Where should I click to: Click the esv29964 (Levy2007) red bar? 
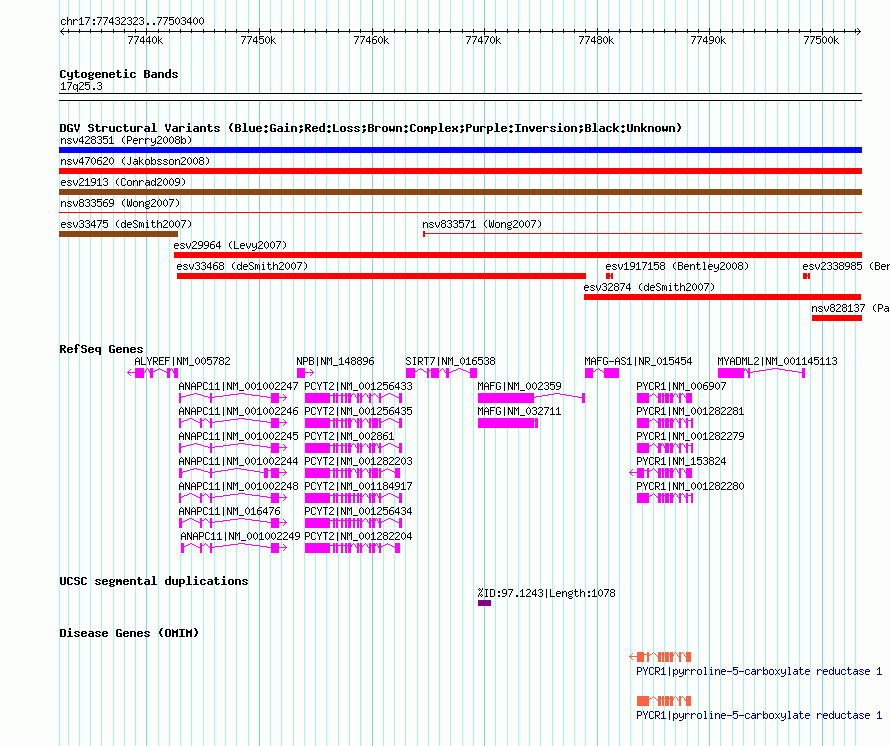point(518,255)
